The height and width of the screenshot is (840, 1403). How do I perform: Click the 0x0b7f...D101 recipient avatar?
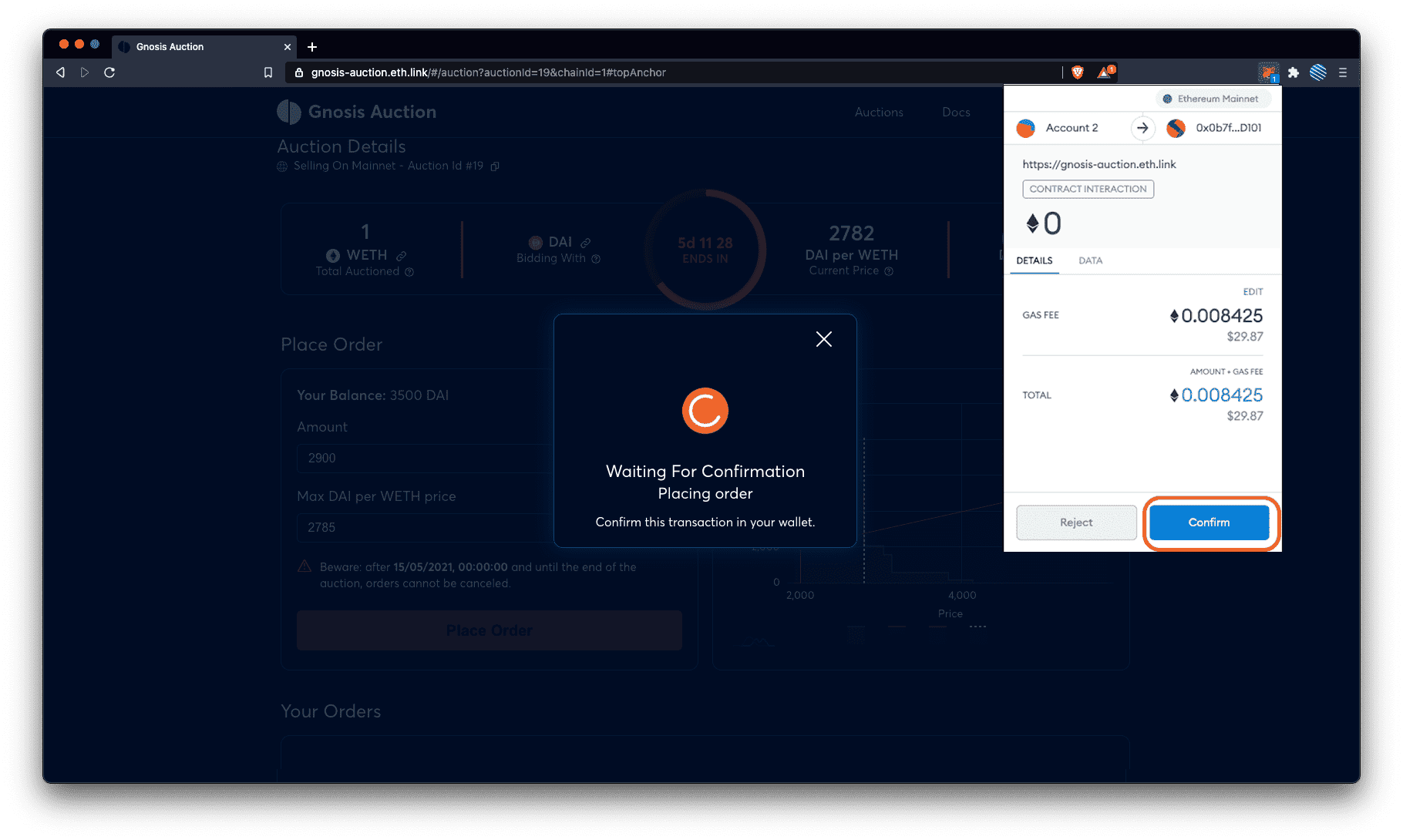[x=1176, y=128]
